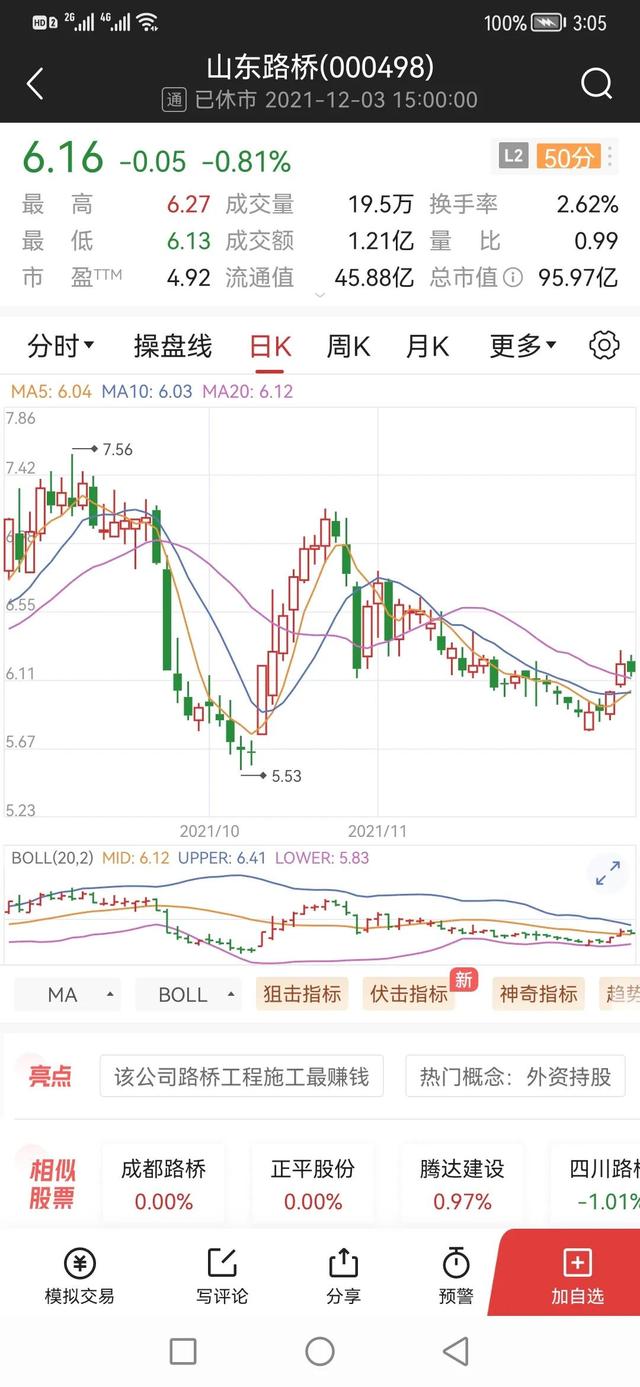Tap the 成交量 19.5万 value
Viewport: 640px width, 1387px height.
381,204
